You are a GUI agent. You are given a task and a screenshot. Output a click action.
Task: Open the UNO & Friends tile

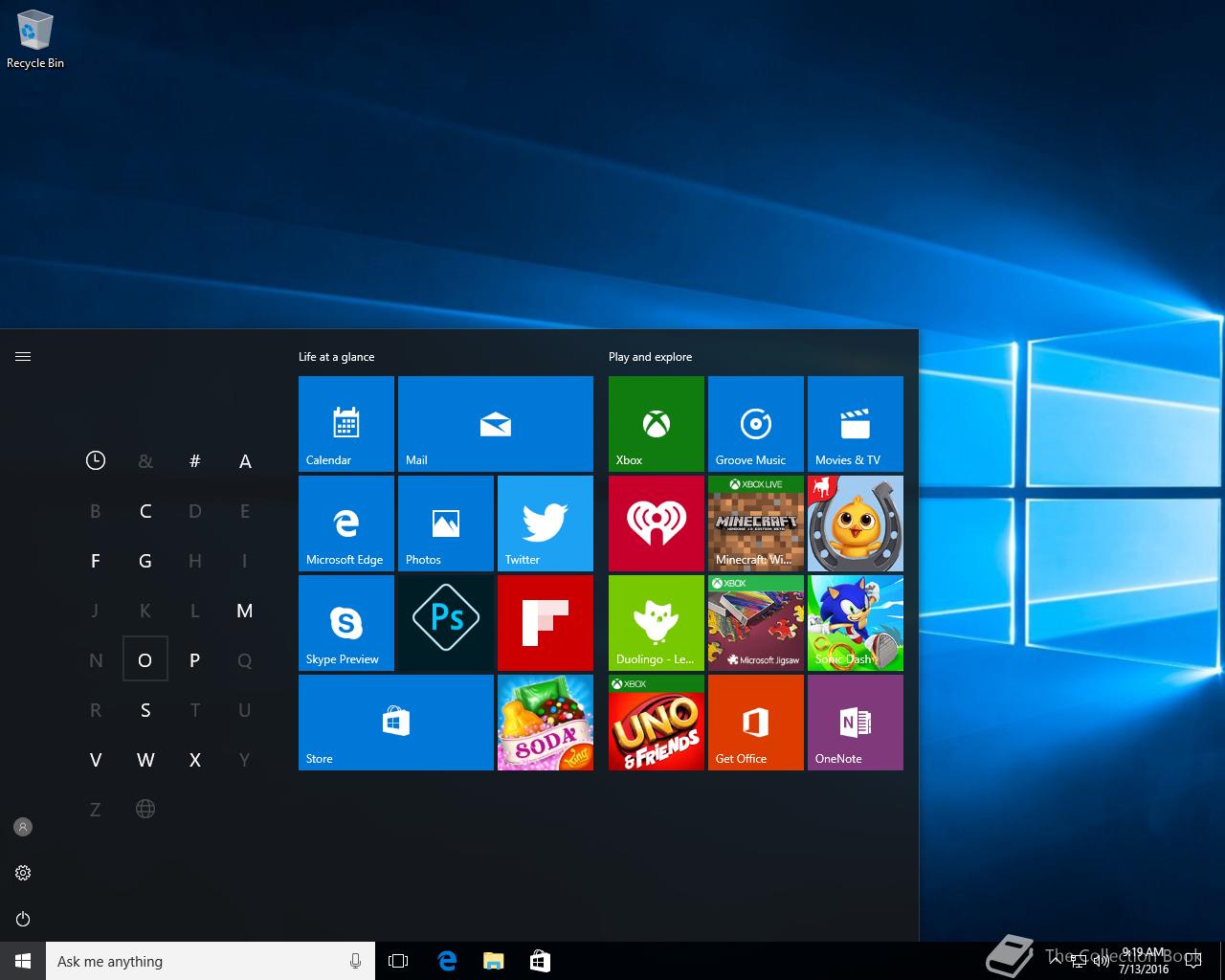[x=657, y=723]
